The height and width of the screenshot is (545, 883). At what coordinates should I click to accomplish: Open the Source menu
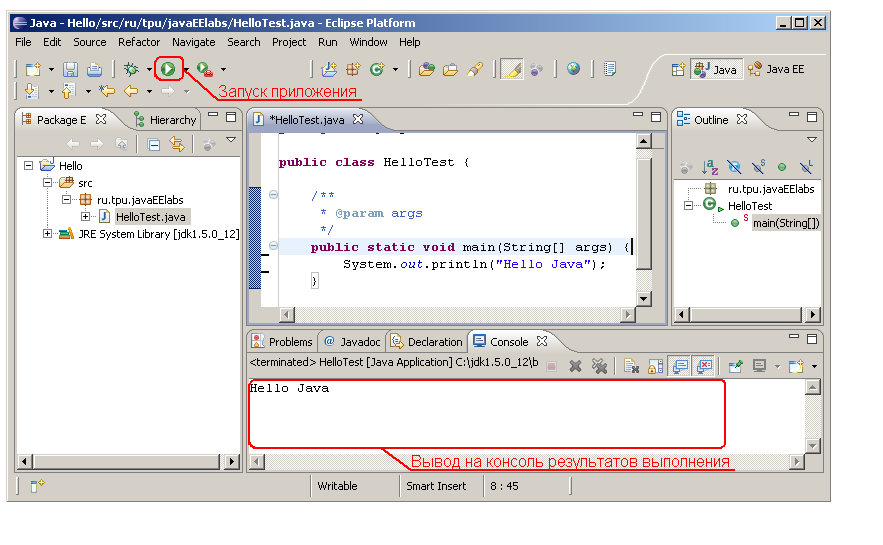coord(90,42)
